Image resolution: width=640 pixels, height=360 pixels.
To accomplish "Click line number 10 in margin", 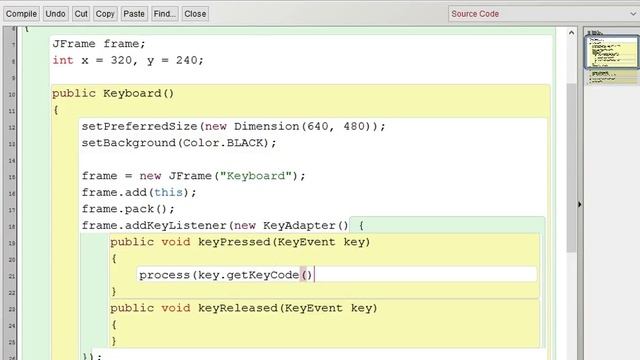I will (12, 95).
